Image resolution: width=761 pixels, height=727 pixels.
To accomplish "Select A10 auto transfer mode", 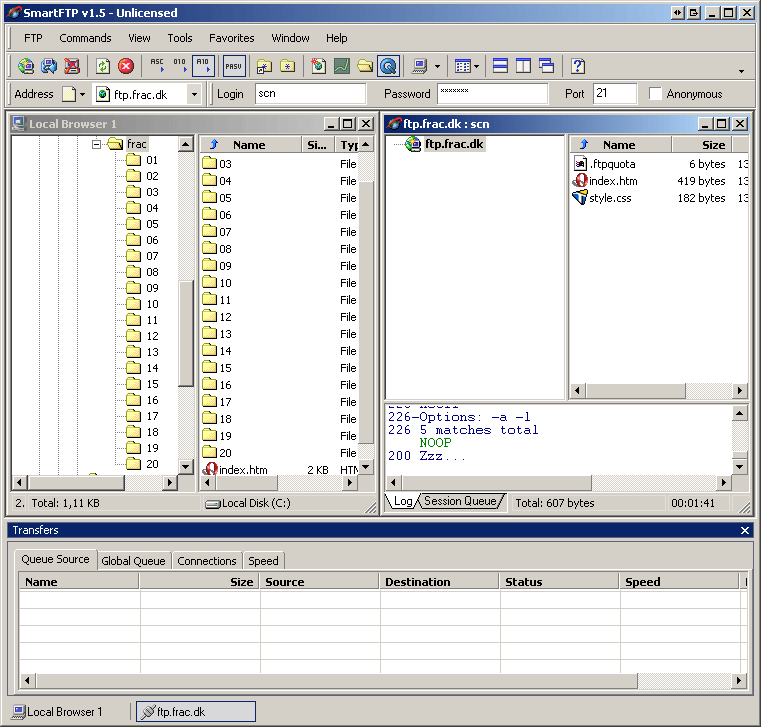I will pyautogui.click(x=203, y=66).
